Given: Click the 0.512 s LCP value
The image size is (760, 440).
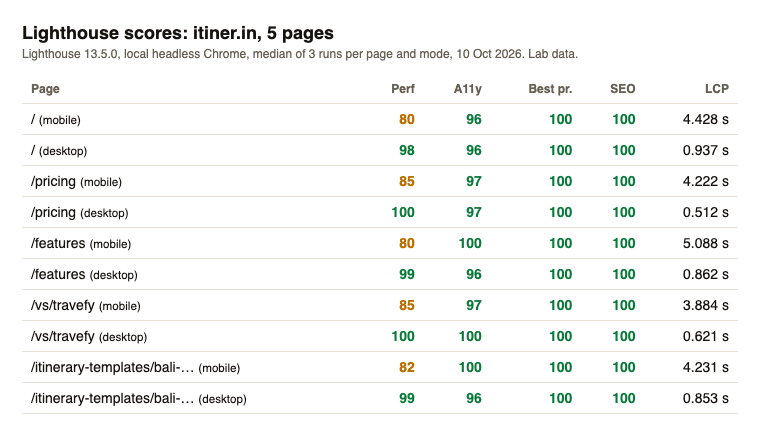Looking at the screenshot, I should pyautogui.click(x=705, y=212).
